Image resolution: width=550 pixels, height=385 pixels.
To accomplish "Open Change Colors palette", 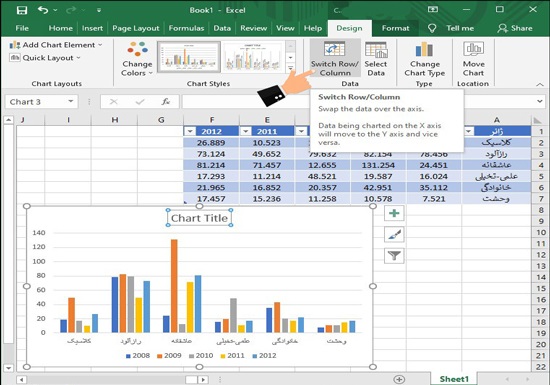I will click(137, 59).
